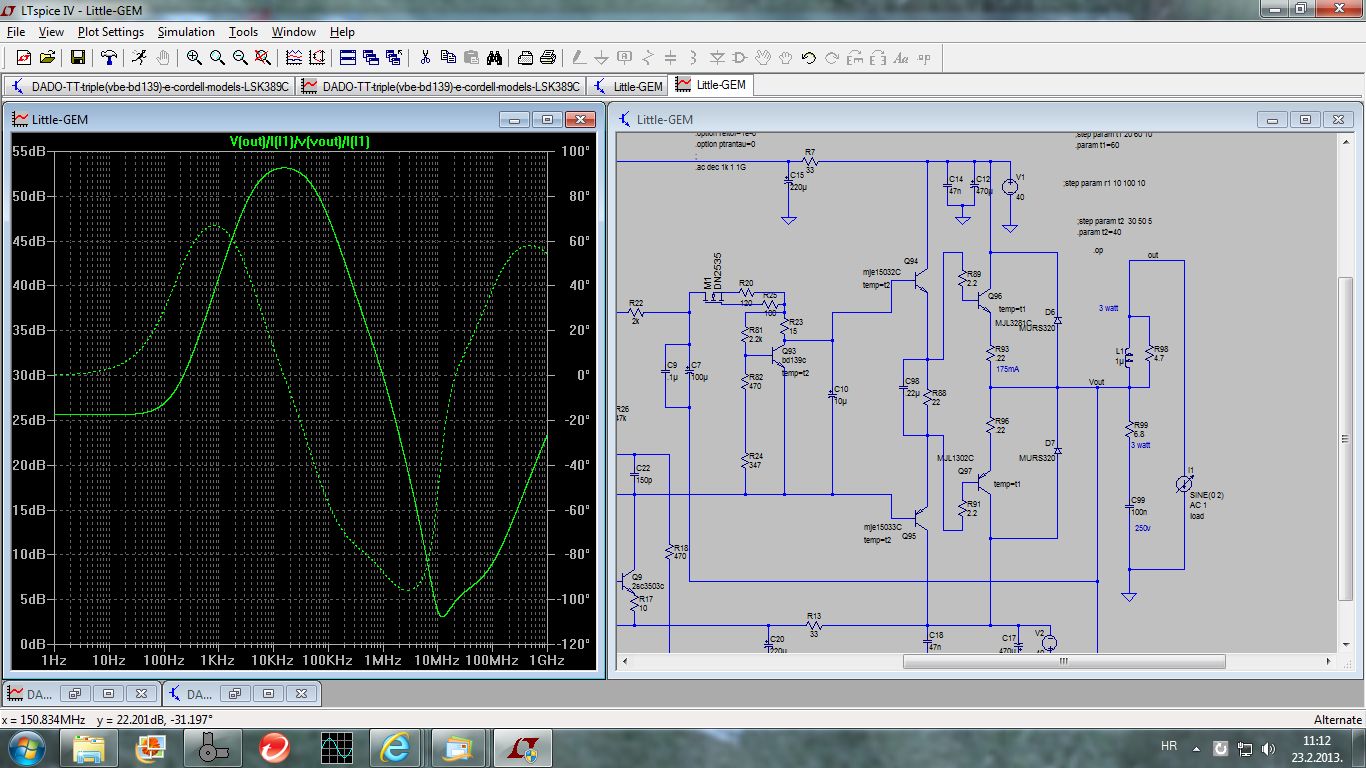Run the simulation with the running man icon
Screen dimensions: 1366x768
[139, 58]
